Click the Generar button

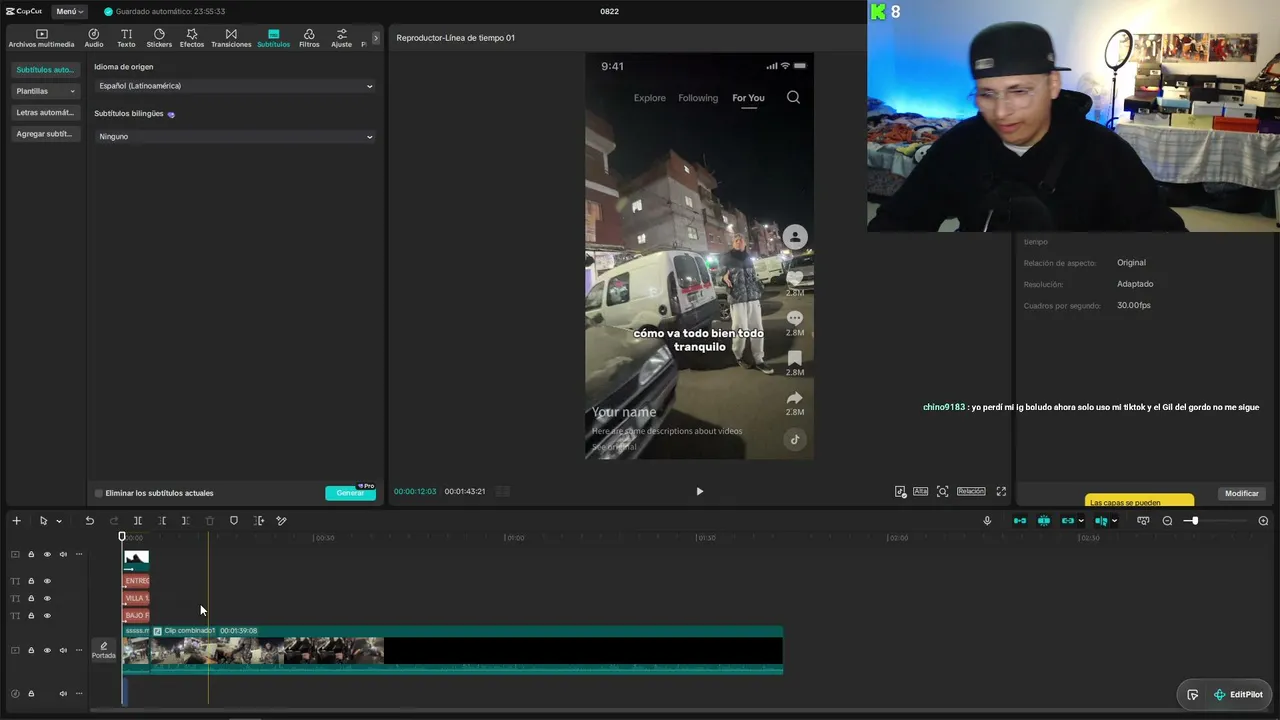click(350, 493)
